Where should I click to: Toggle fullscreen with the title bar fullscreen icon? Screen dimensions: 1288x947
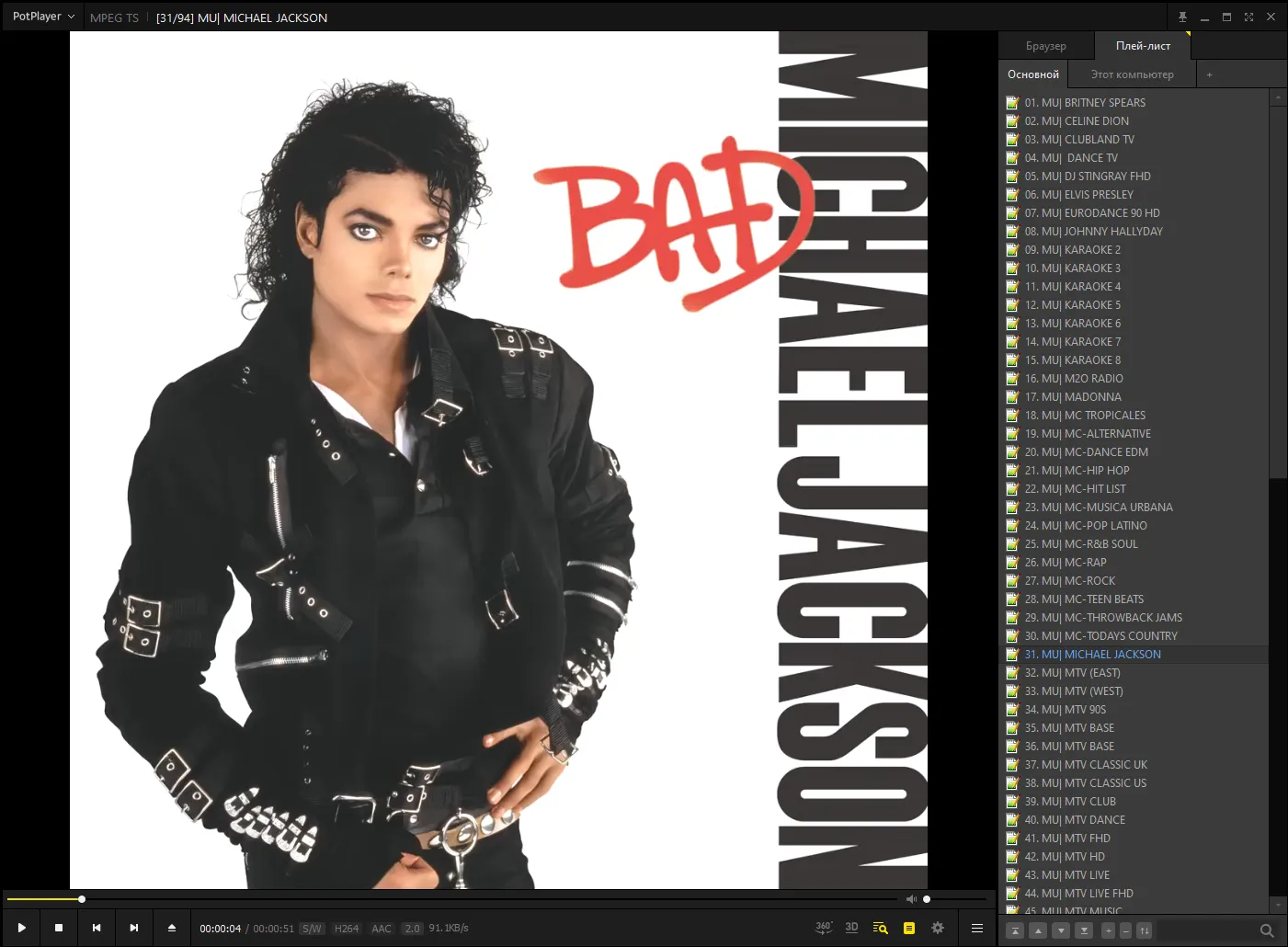pos(1248,17)
